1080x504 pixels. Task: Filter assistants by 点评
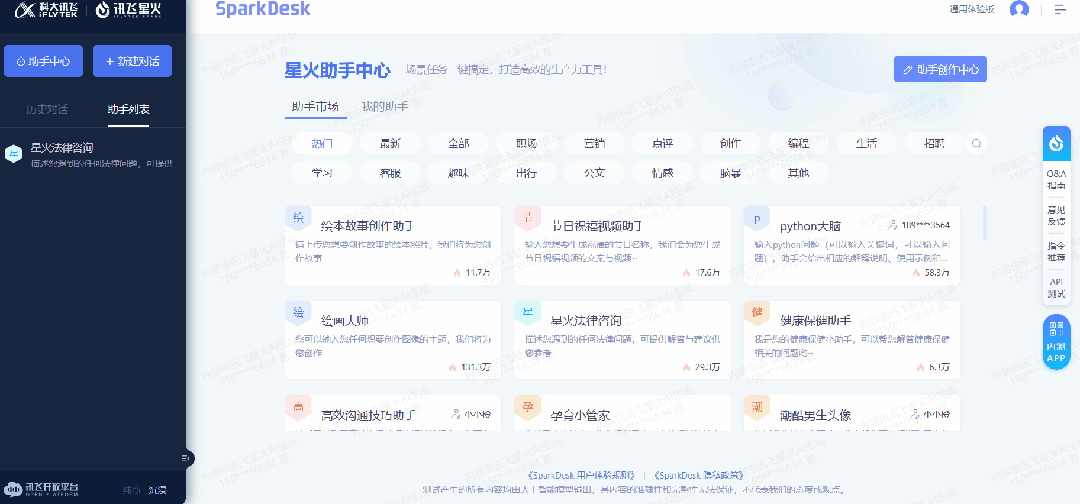pos(663,144)
